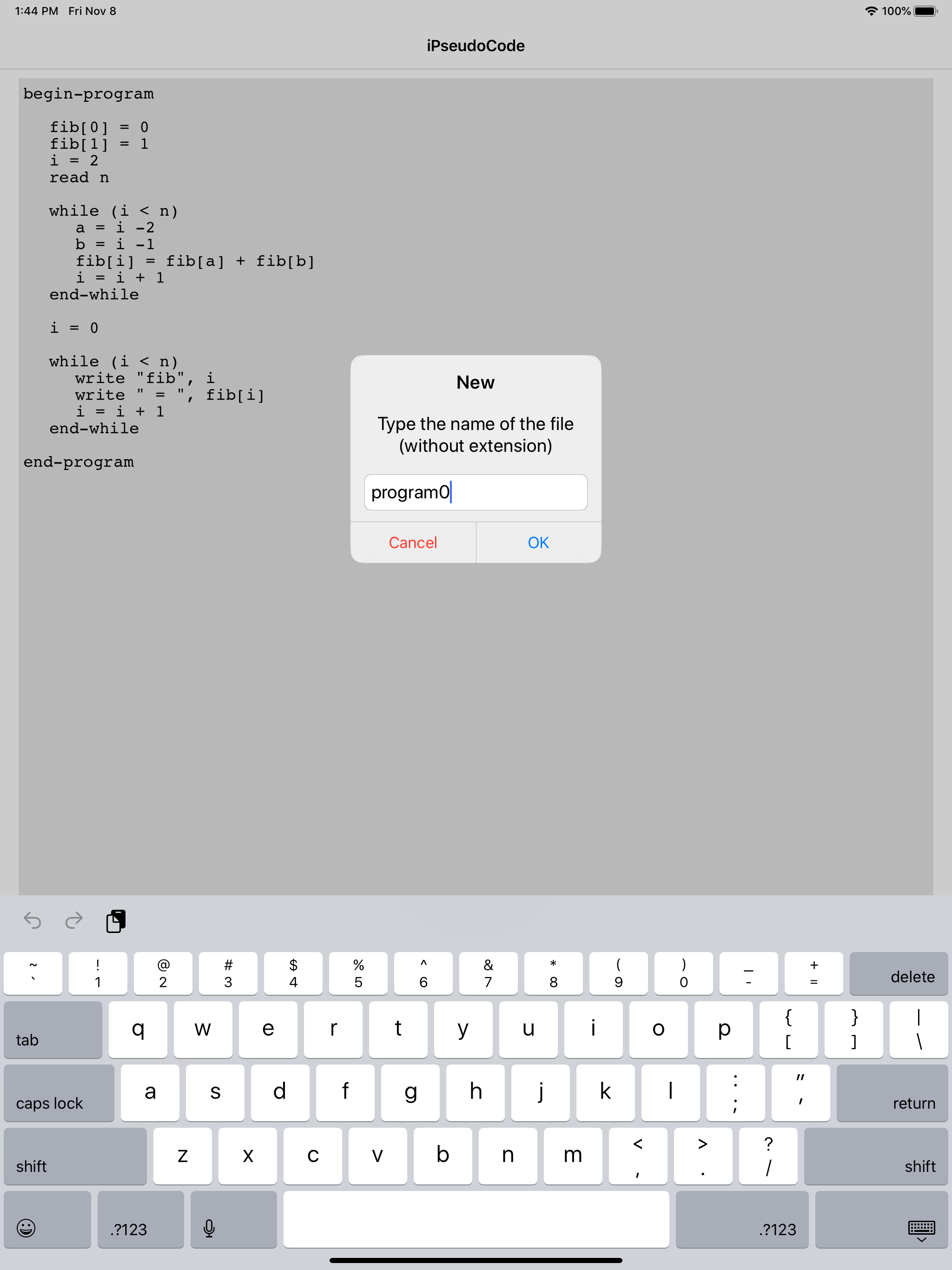
Task: Tap the redo arrow icon above keyboard
Action: pyautogui.click(x=73, y=921)
